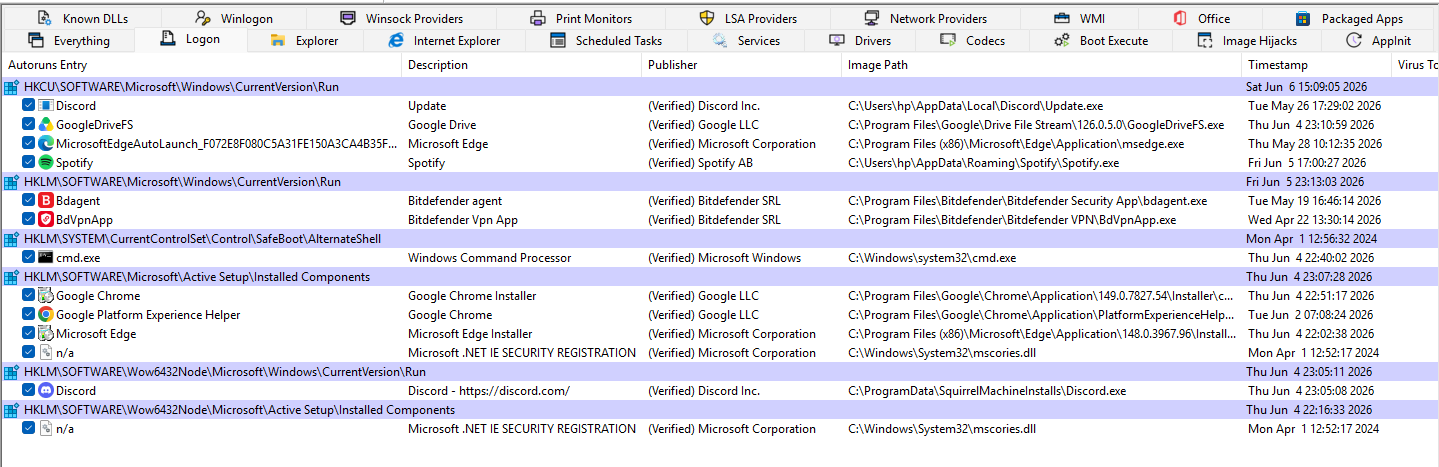Viewport: 1439px width, 467px height.
Task: Click the registry icon of SafeBoot AlternateShell key
Action: (x=12, y=239)
